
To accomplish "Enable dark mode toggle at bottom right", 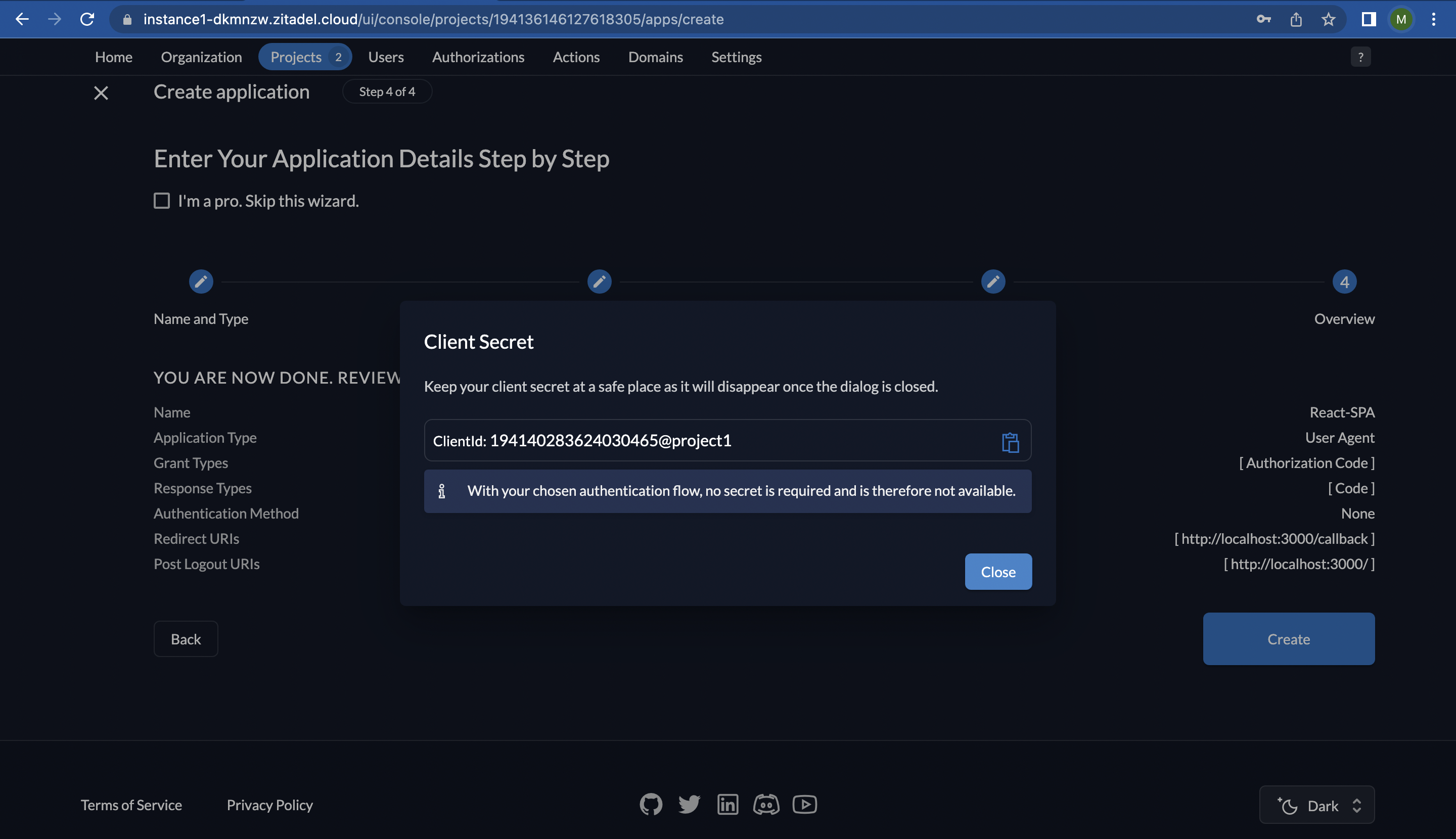I will click(1317, 804).
